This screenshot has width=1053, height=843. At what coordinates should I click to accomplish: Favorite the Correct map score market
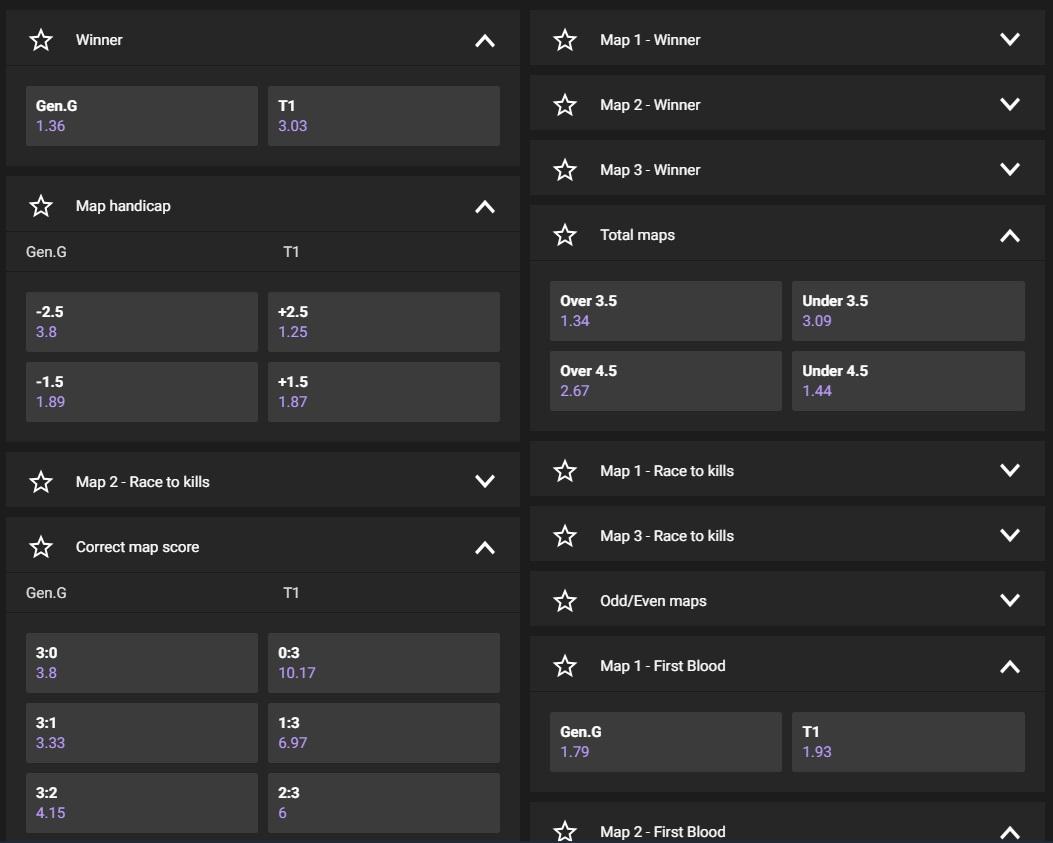[41, 547]
